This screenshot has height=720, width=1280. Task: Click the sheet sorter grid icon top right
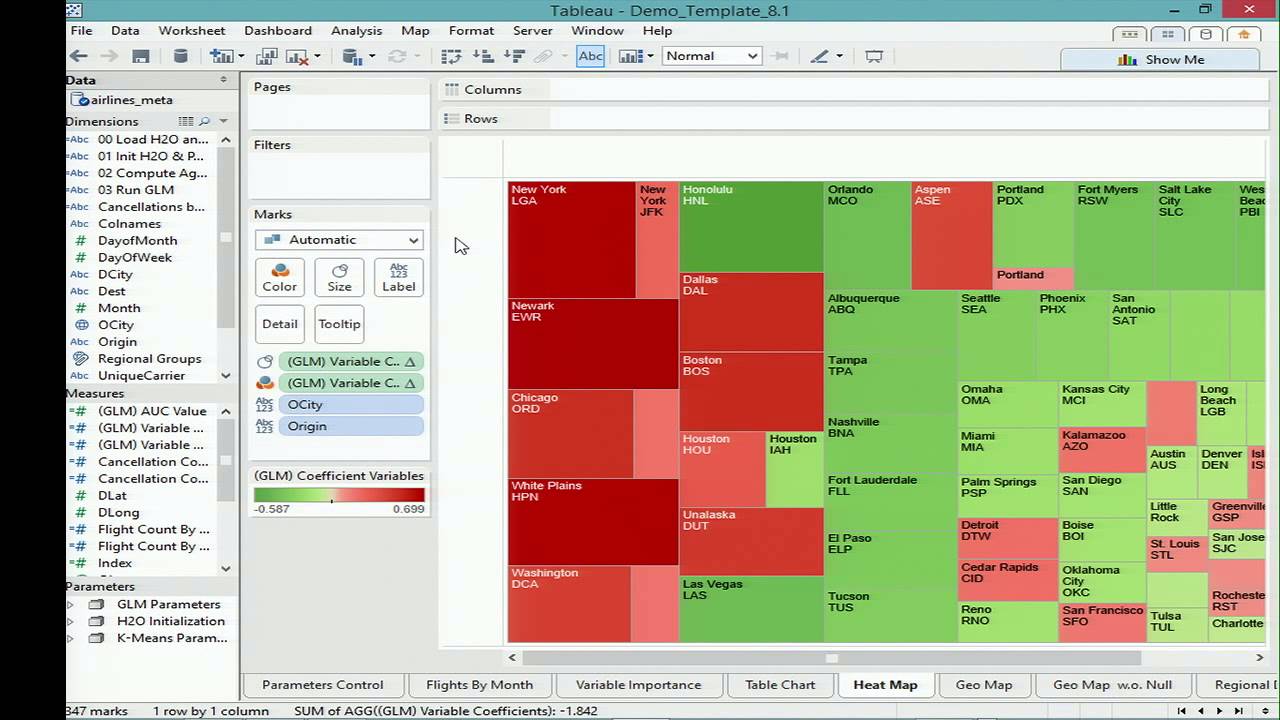(1168, 34)
